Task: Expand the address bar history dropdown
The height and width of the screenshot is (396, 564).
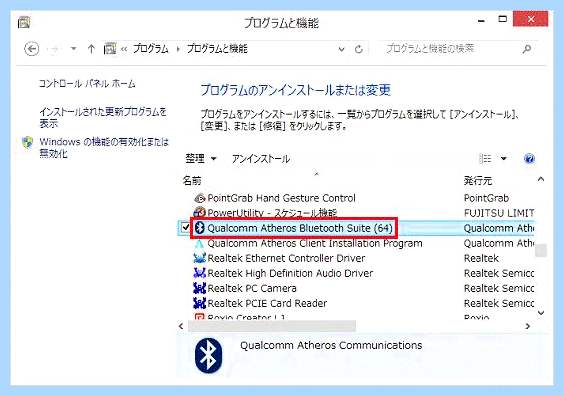Action: (x=341, y=49)
